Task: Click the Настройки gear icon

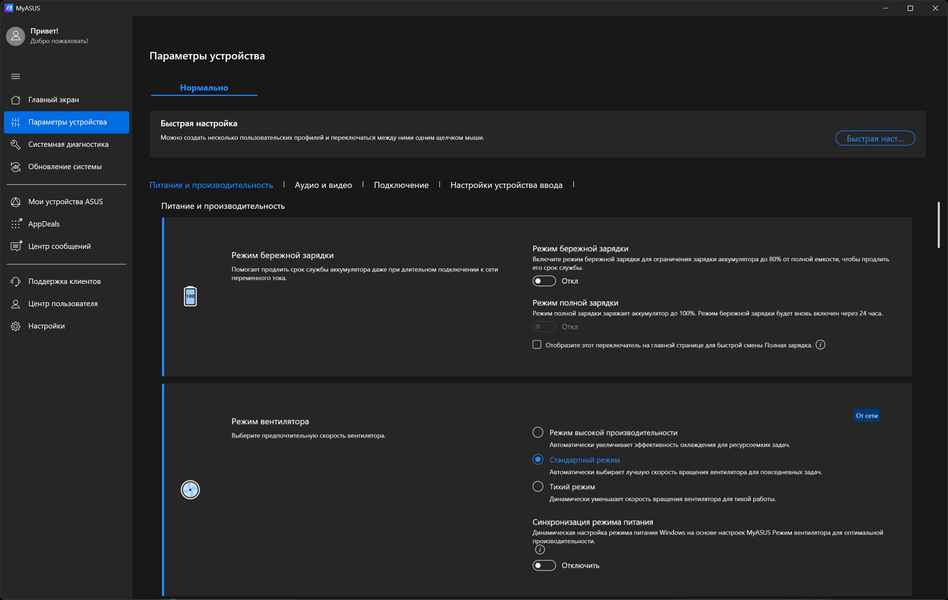Action: coord(16,326)
